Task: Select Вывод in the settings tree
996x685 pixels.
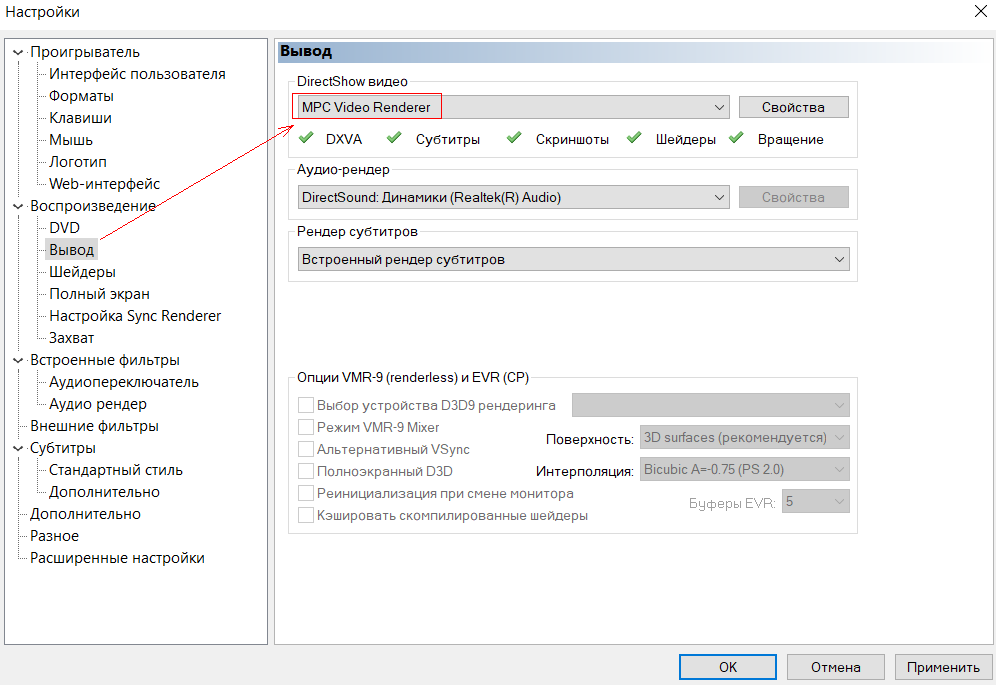Action: pyautogui.click(x=72, y=250)
